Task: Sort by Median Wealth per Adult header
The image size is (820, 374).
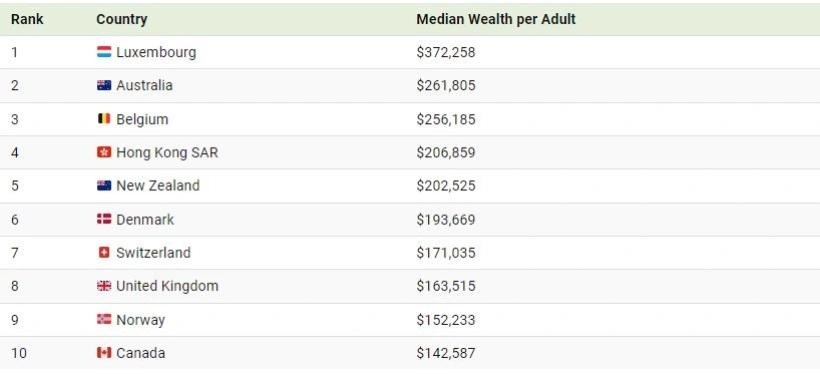Action: coord(496,19)
